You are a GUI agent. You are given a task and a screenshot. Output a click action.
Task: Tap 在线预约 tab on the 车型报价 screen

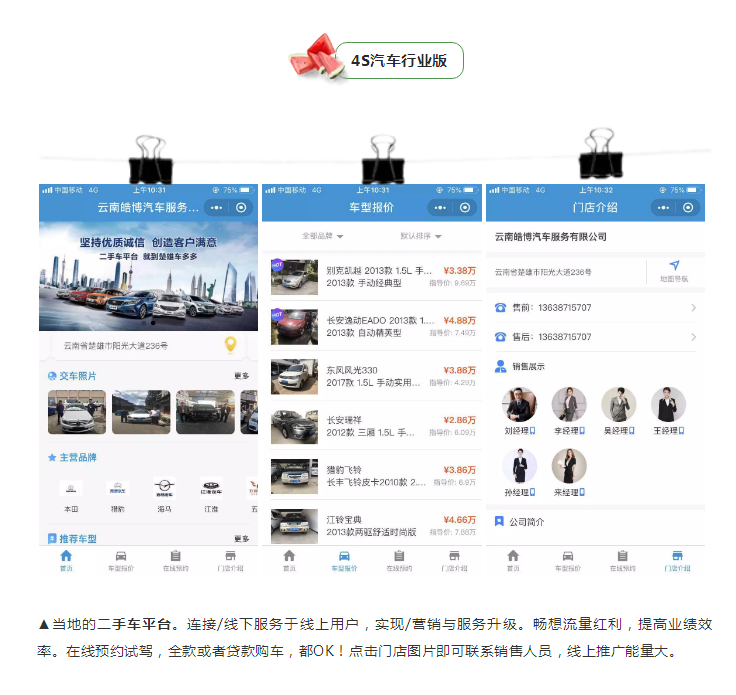399,561
